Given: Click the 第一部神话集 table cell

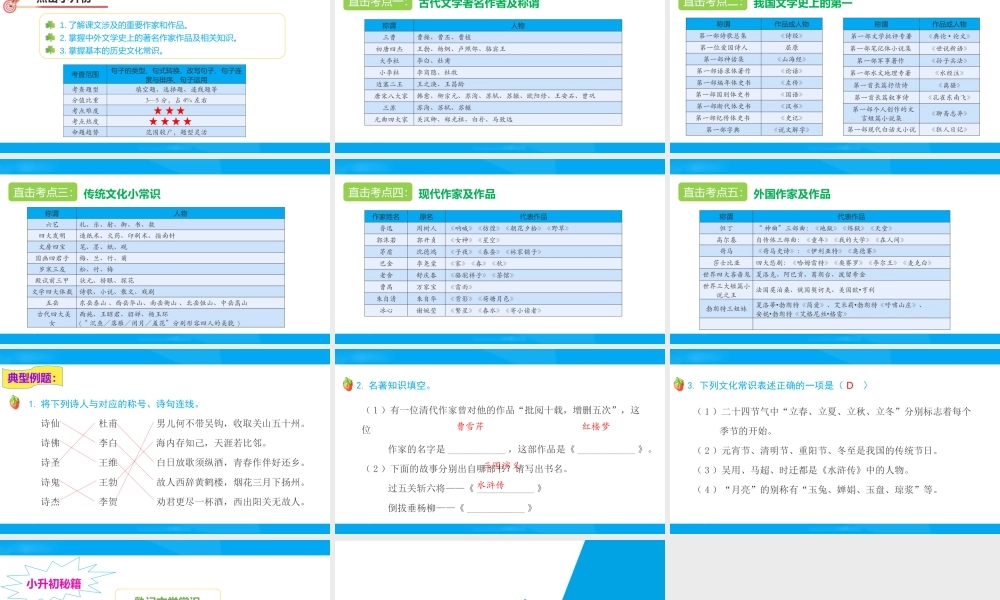Looking at the screenshot, I should [x=723, y=59].
